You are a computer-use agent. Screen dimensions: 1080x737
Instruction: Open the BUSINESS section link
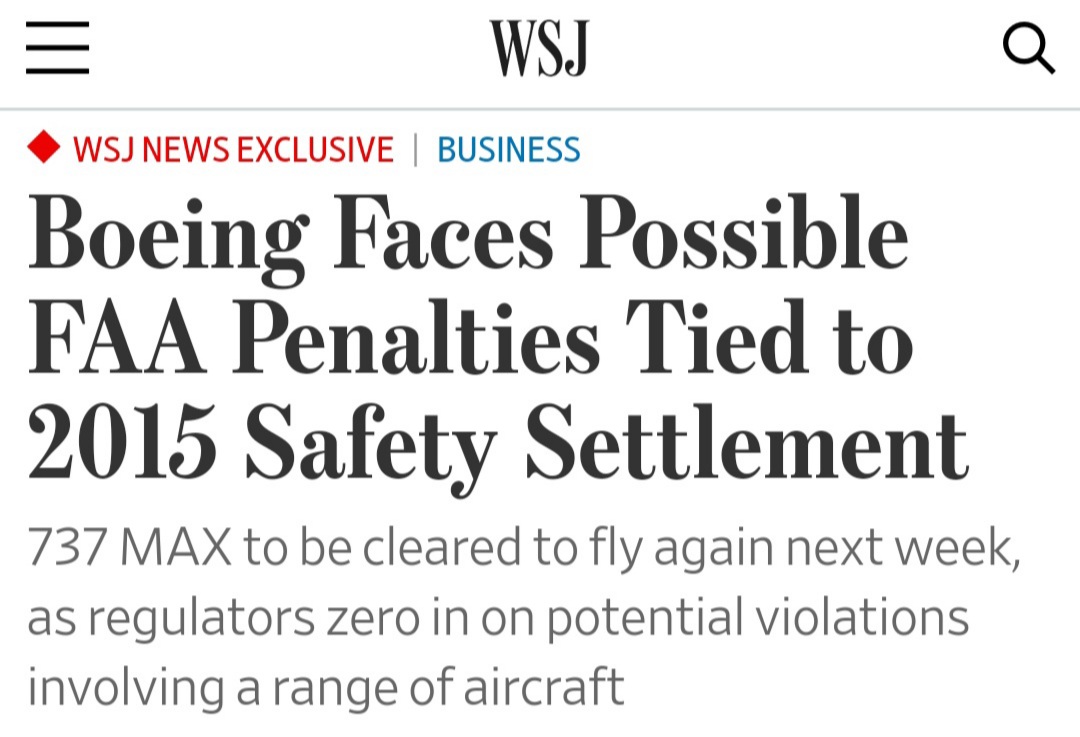pyautogui.click(x=508, y=150)
